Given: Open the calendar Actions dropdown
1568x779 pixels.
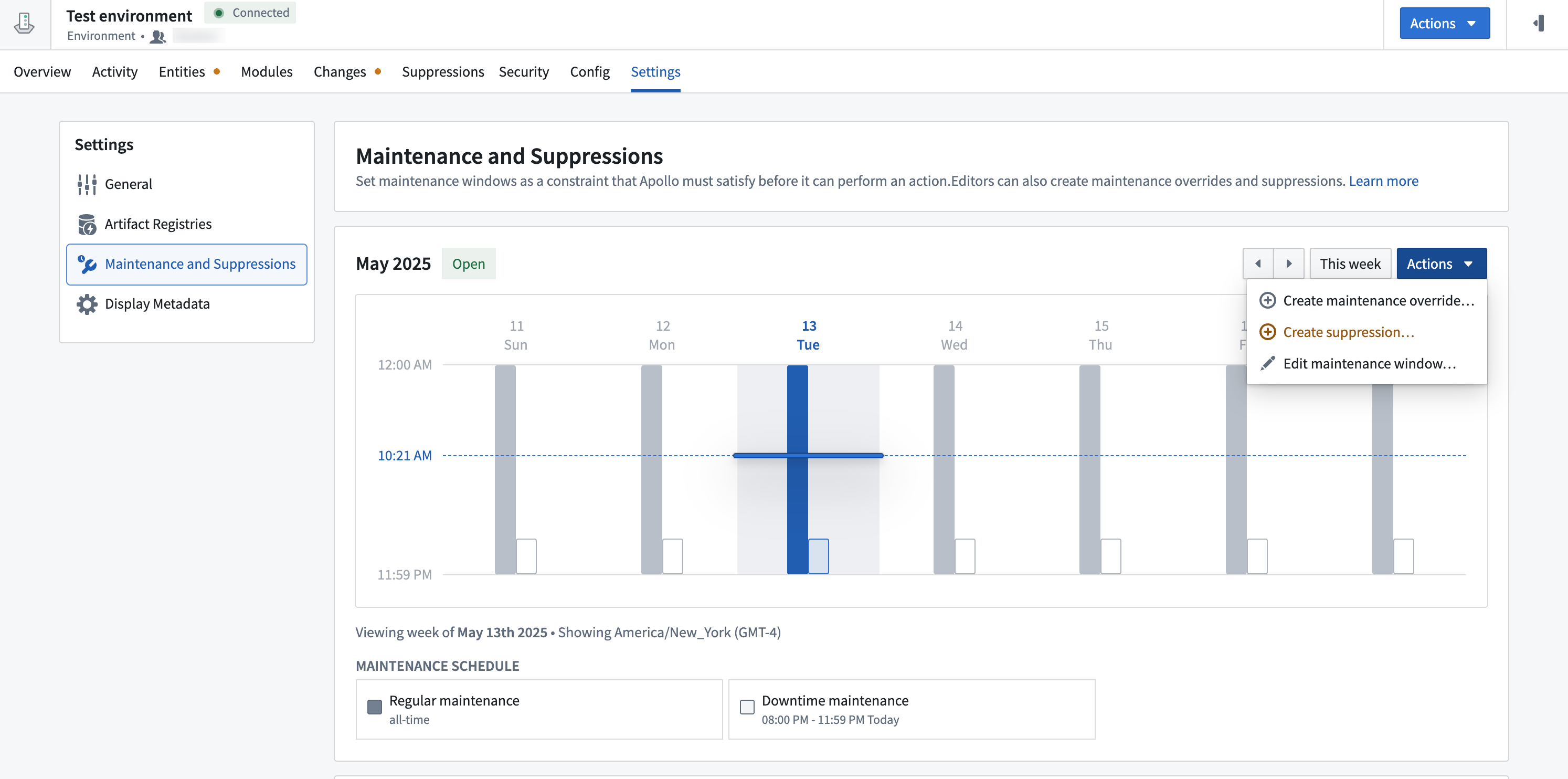Looking at the screenshot, I should (x=1442, y=263).
